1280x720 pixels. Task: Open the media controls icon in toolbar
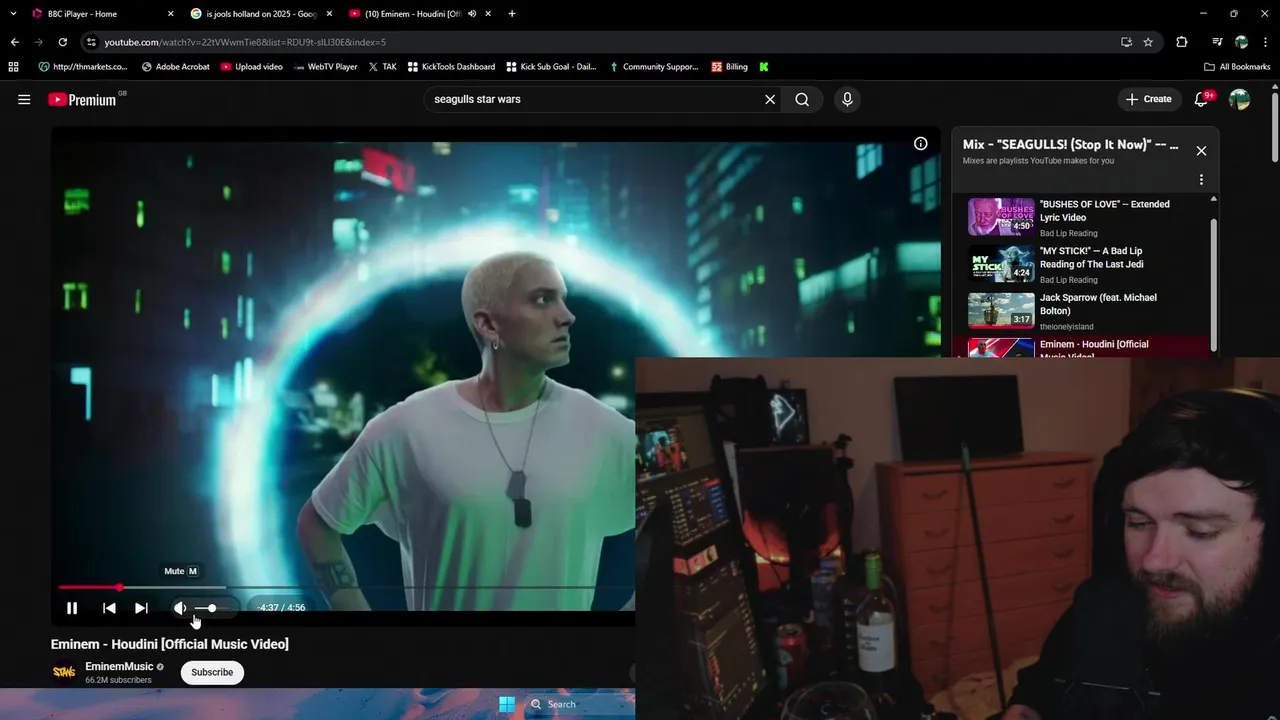[x=1217, y=42]
